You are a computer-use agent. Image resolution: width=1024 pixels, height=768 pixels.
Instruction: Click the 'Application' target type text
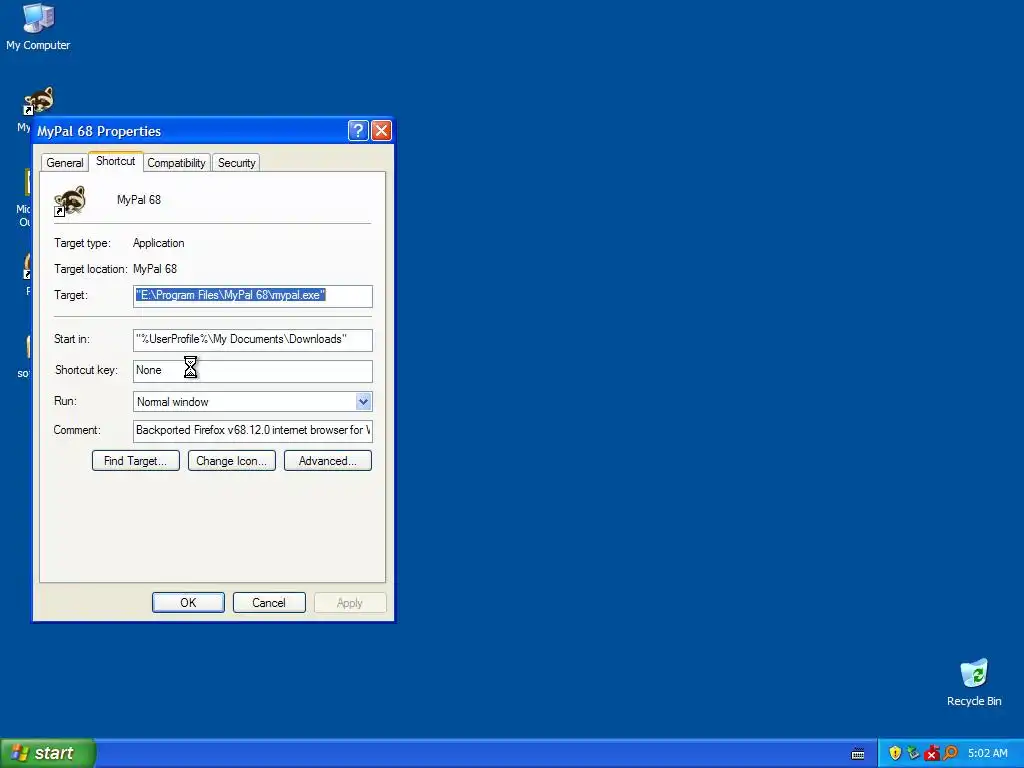(159, 243)
